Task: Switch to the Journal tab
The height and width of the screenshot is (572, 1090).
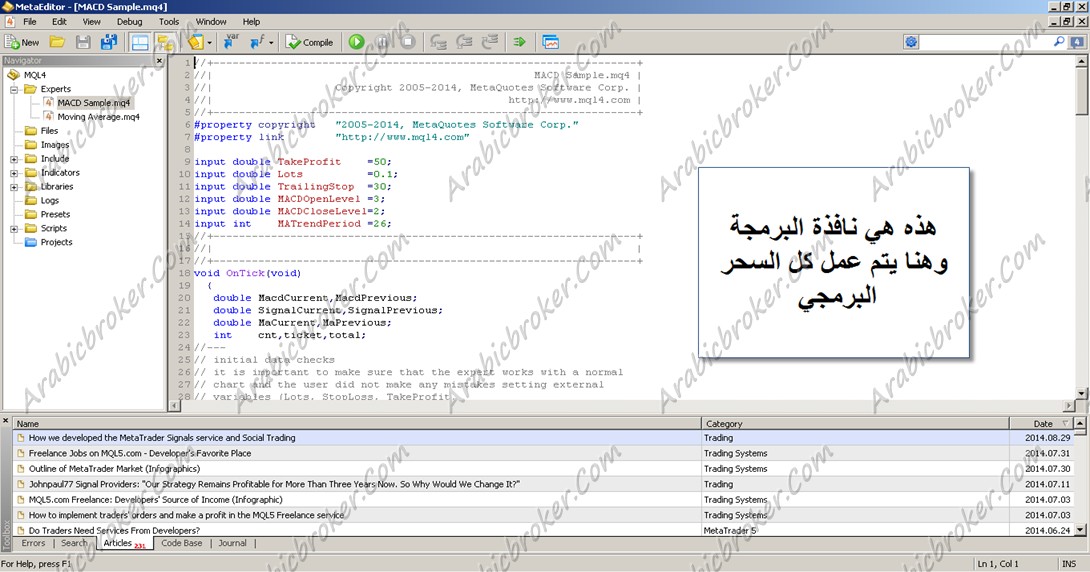Action: (x=232, y=543)
